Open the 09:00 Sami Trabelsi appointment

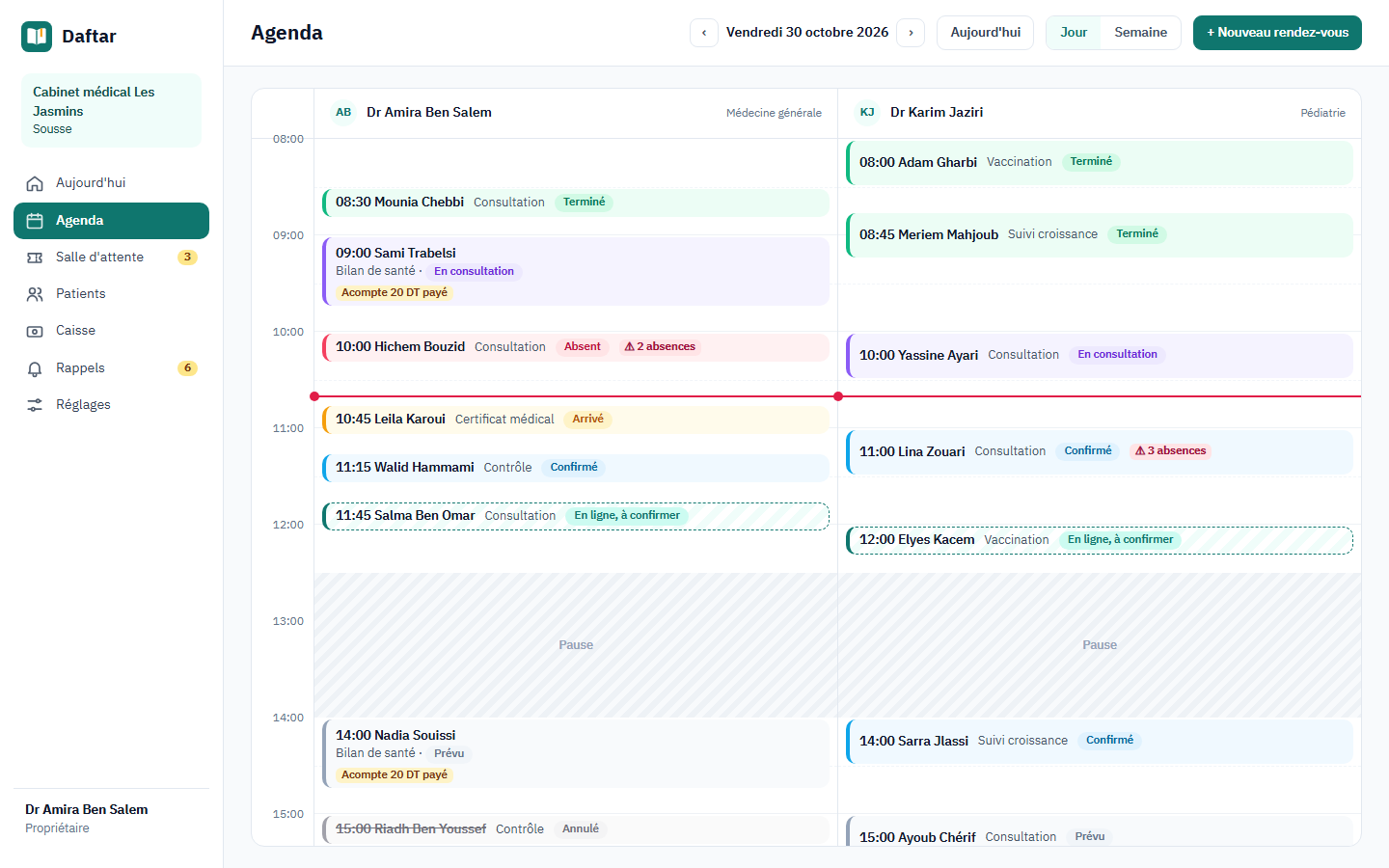[576, 271]
